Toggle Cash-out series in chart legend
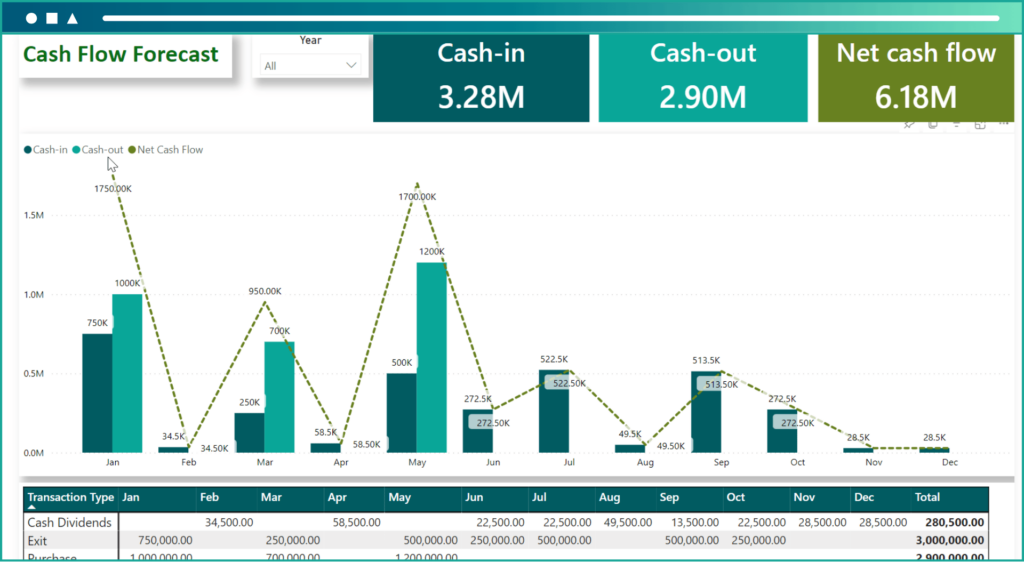Screen dimensions: 1024x562 pyautogui.click(x=98, y=150)
